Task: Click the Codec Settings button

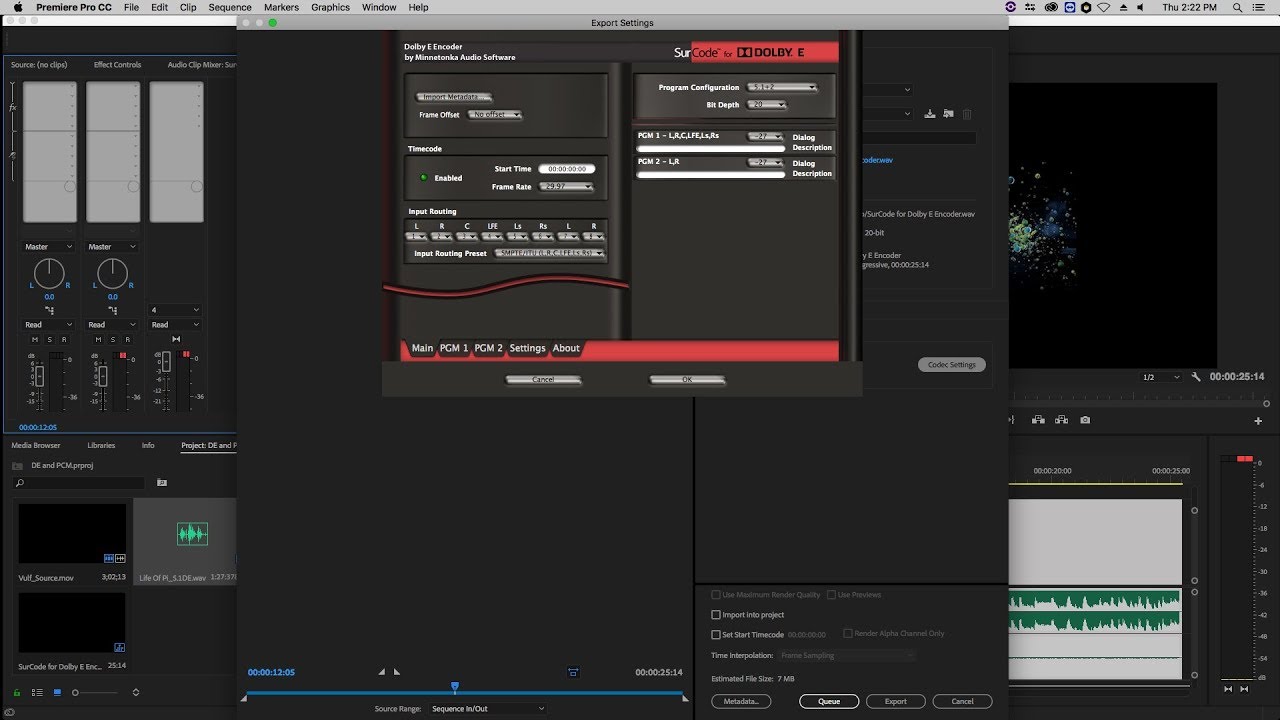Action: coord(951,365)
